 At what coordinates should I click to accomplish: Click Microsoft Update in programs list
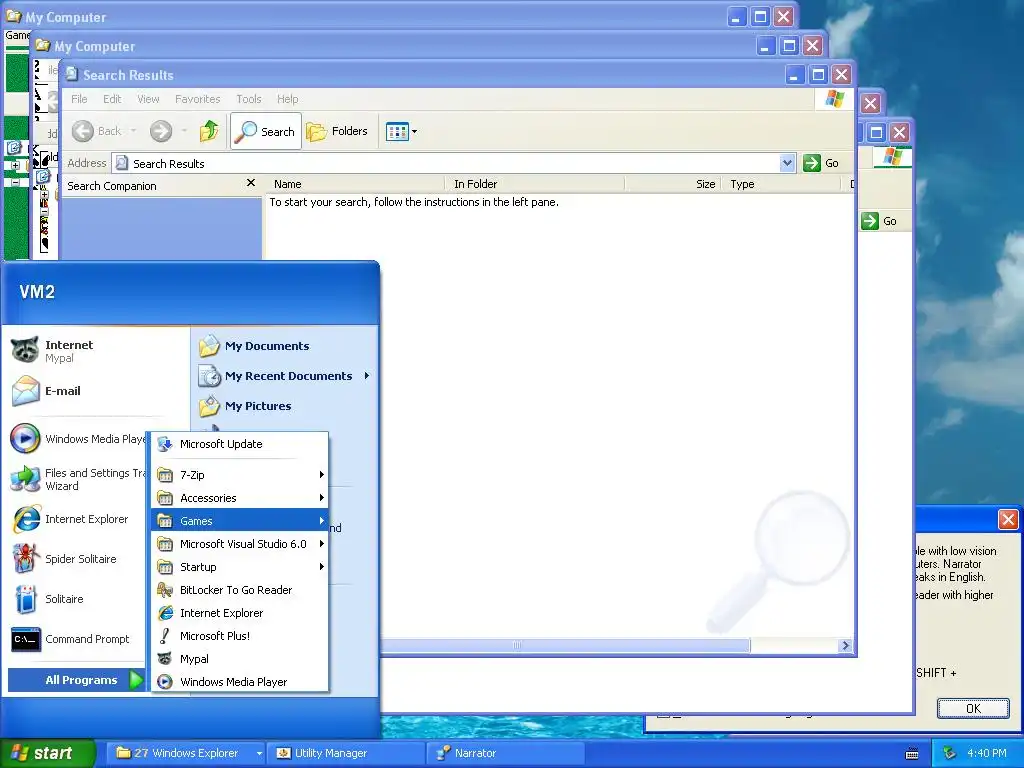(x=240, y=444)
